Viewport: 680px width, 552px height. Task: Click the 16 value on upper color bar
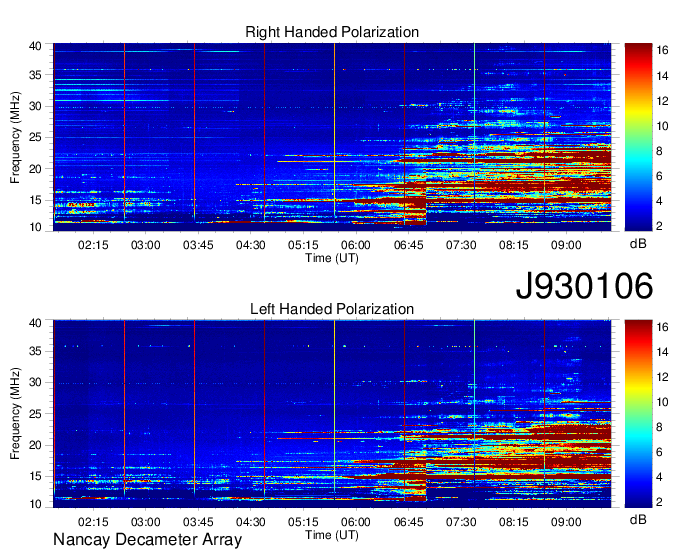point(663,51)
